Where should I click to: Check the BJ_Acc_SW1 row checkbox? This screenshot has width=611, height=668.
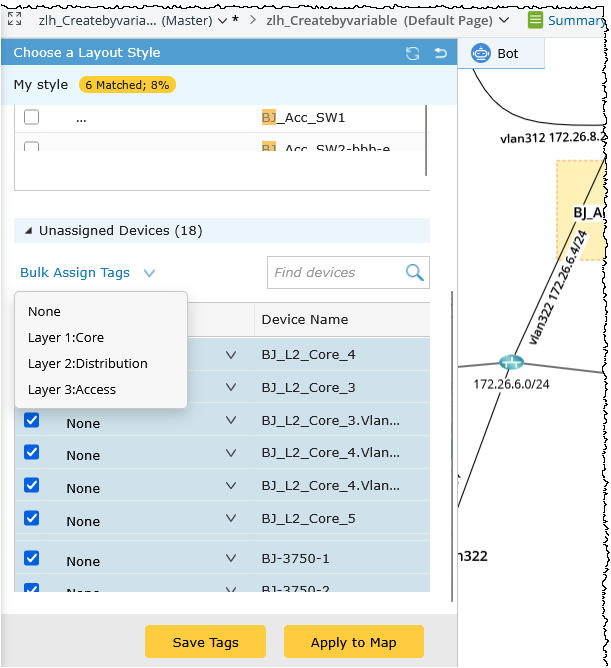tap(31, 118)
